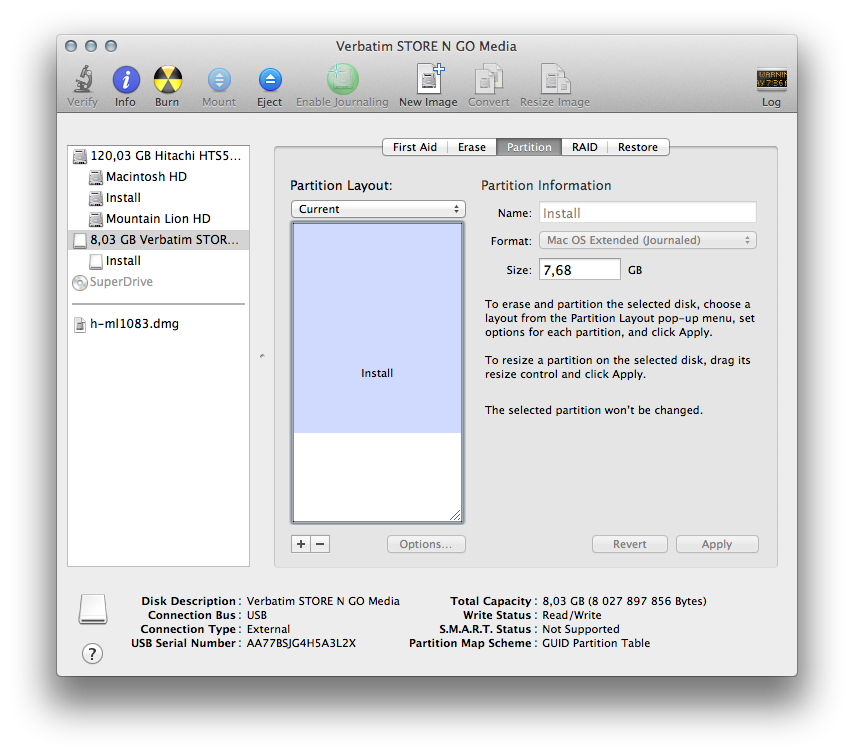Click the Size field showing 7,68
Viewport: 854px width, 755px height.
click(x=580, y=270)
